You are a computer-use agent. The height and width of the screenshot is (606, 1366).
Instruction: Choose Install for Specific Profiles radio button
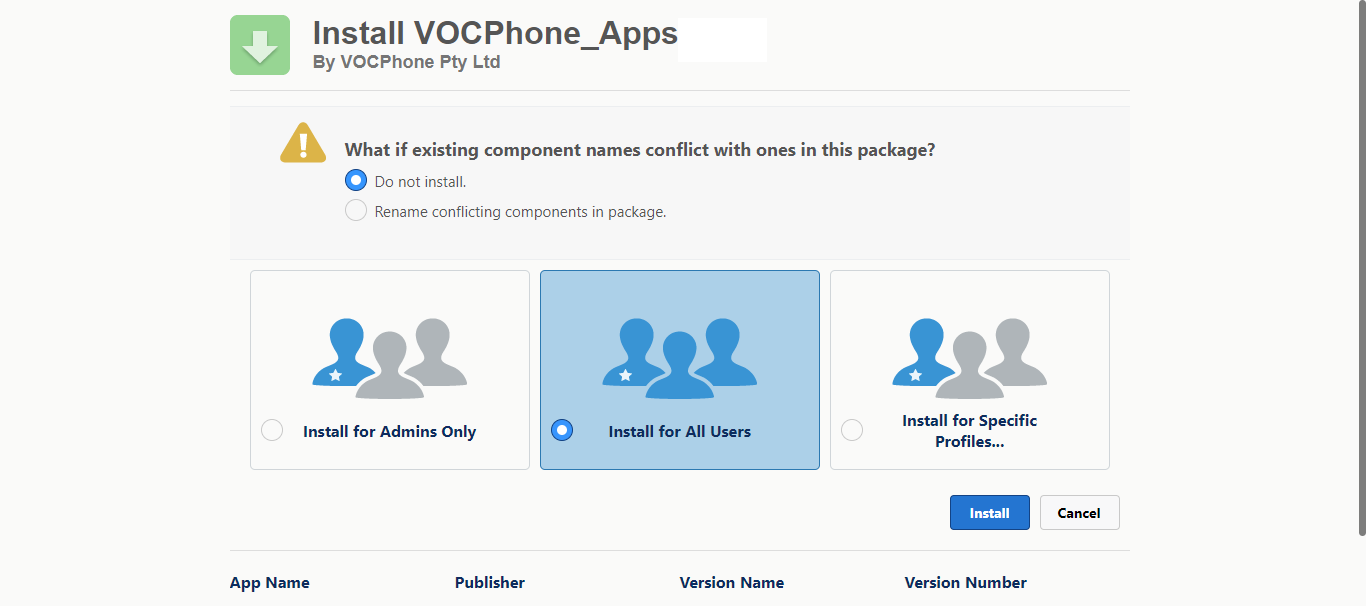click(852, 430)
